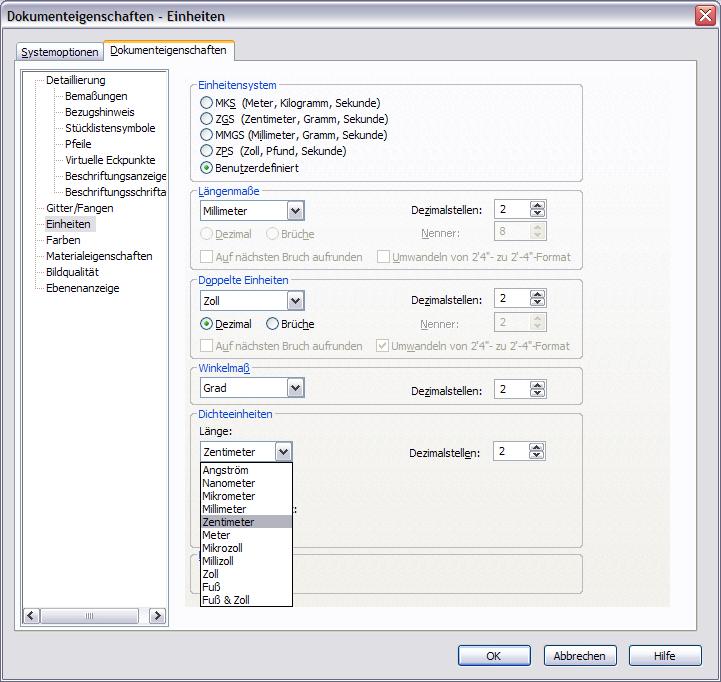
Task: Switch to the Systemoptionen tab
Action: point(60,52)
